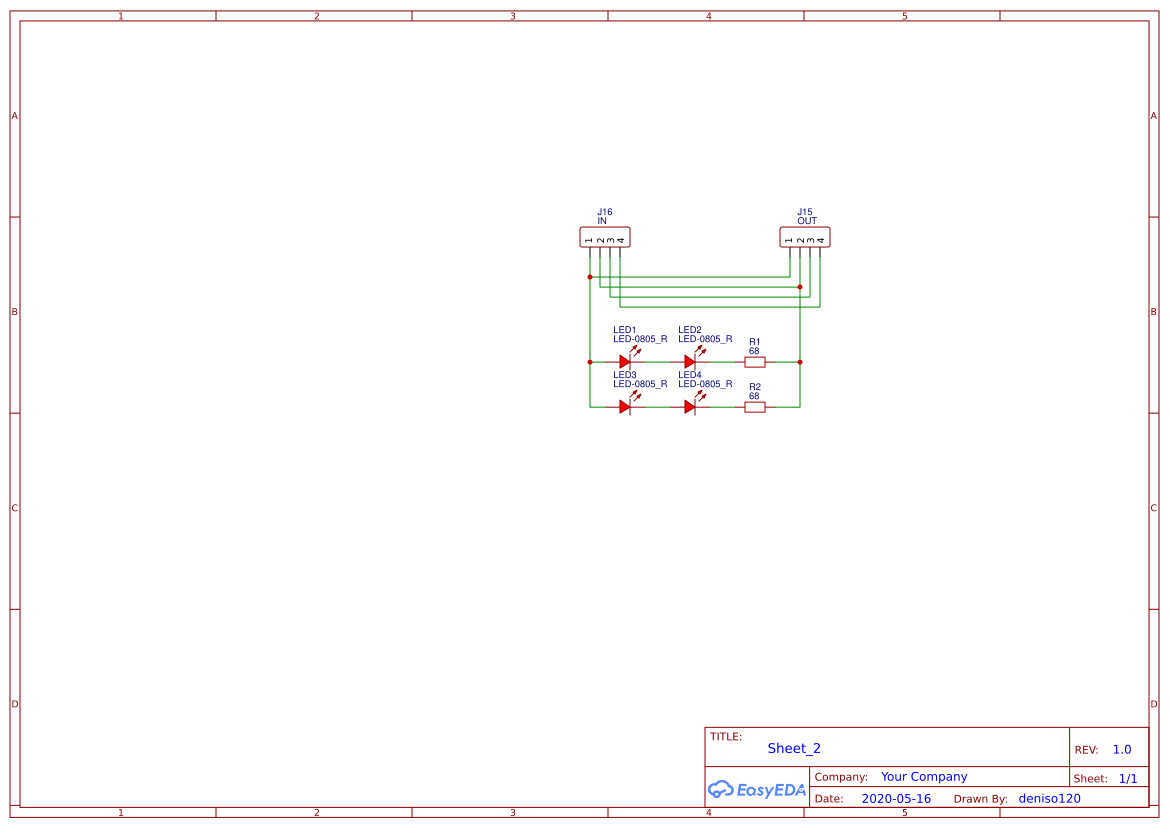
Task: Select the green wire between LED1 and LED2
Action: pos(658,361)
